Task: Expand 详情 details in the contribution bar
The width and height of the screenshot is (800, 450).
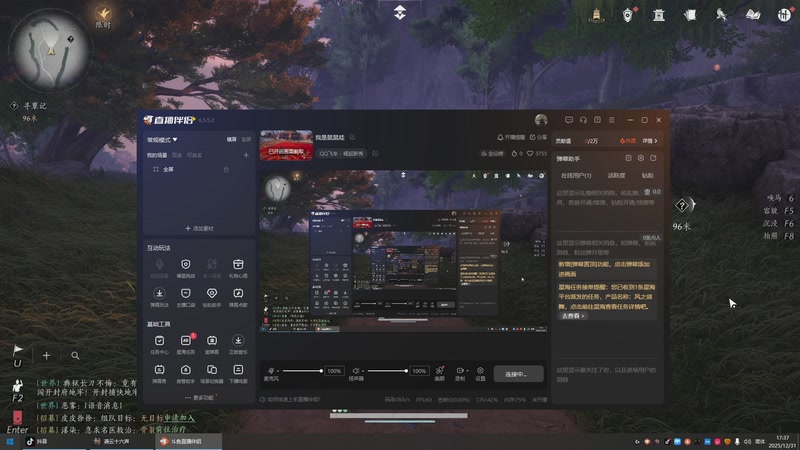Action: coord(649,141)
